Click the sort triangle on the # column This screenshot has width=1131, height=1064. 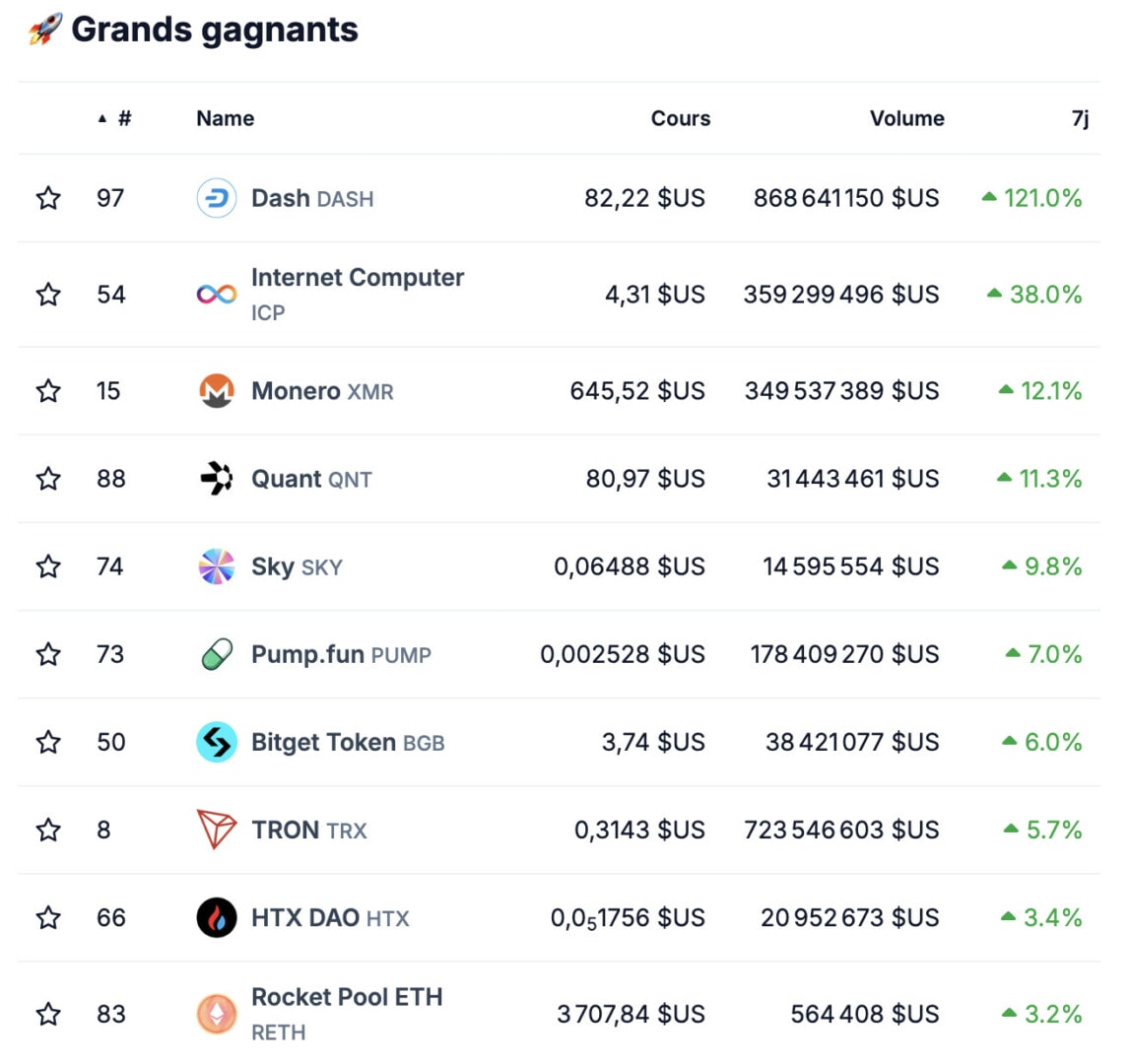point(101,117)
